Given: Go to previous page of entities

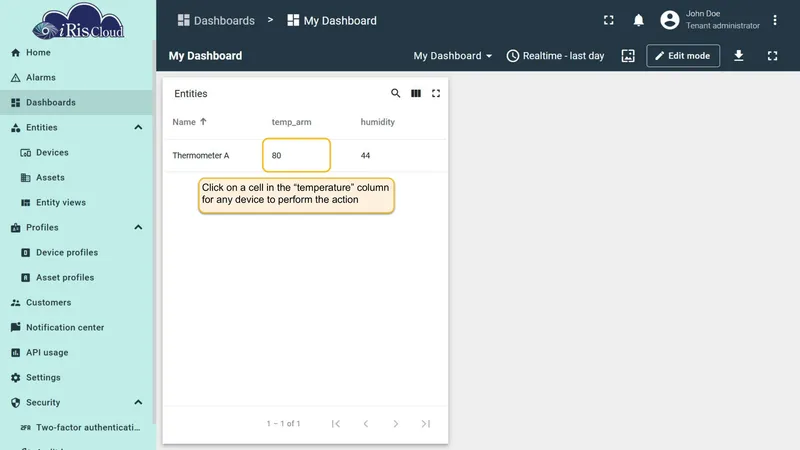Looking at the screenshot, I should (366, 423).
